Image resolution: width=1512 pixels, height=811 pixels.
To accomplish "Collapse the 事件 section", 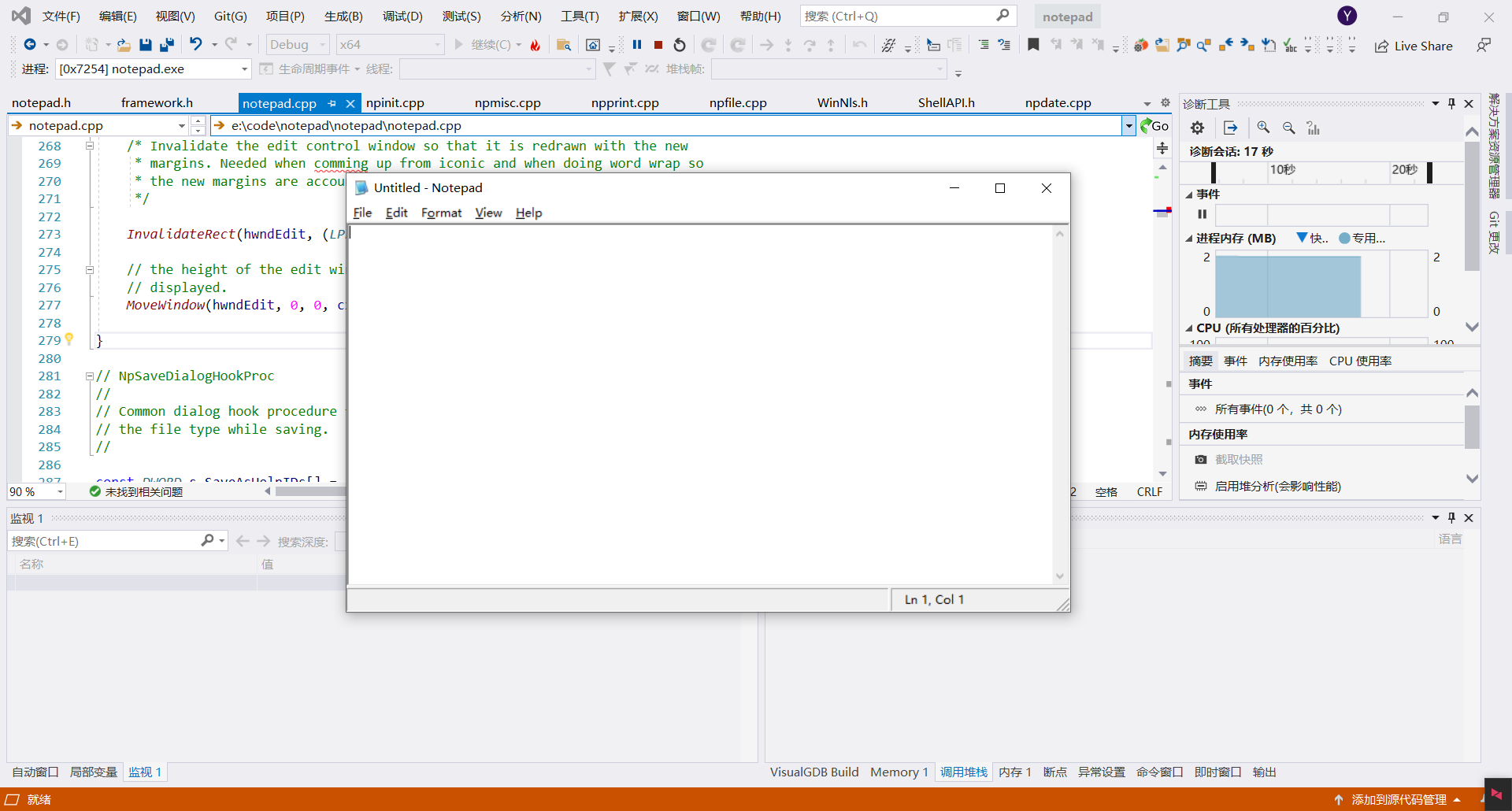I will (x=1191, y=194).
